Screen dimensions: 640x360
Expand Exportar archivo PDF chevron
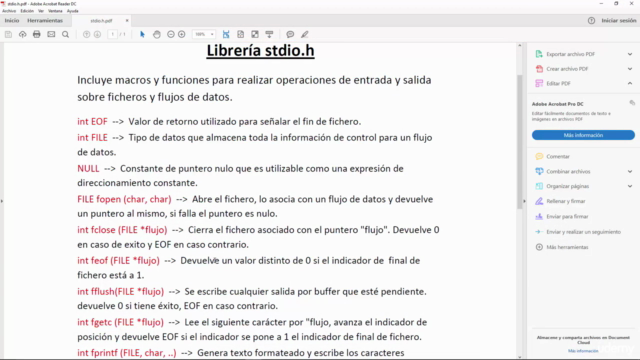pyautogui.click(x=630, y=54)
